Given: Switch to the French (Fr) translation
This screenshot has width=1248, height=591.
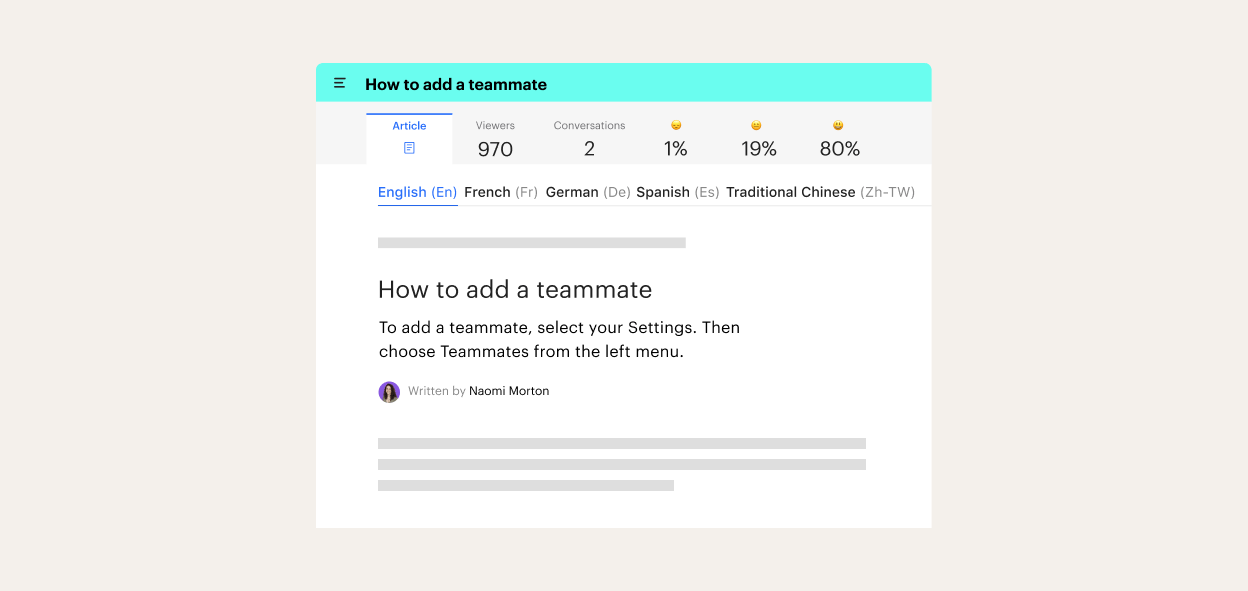Looking at the screenshot, I should click(x=501, y=192).
